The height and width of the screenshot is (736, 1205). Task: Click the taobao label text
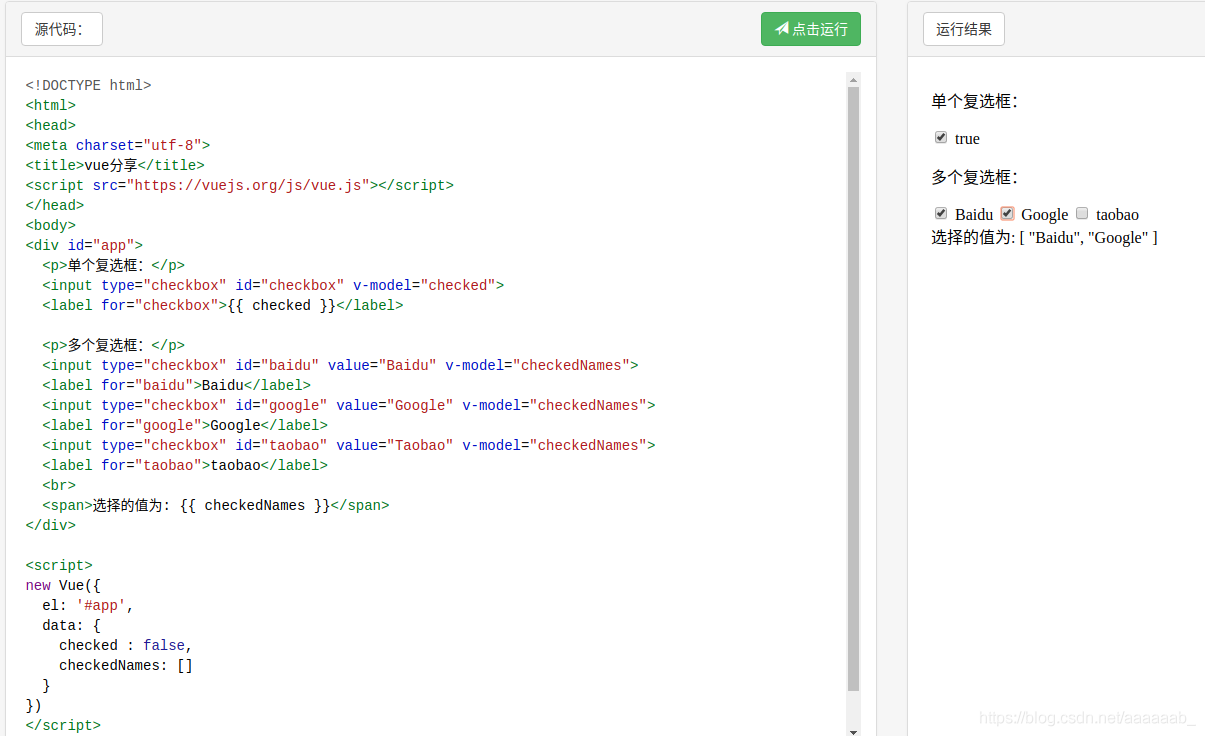(x=1117, y=215)
